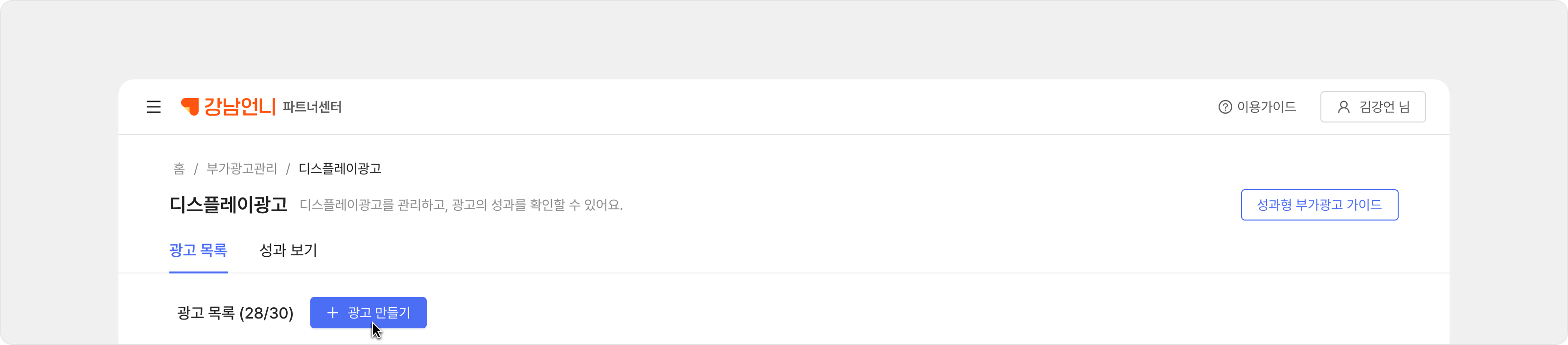Open the 이용가이드 usage guide link
Viewport: 1568px width, 345px height.
point(1266,107)
